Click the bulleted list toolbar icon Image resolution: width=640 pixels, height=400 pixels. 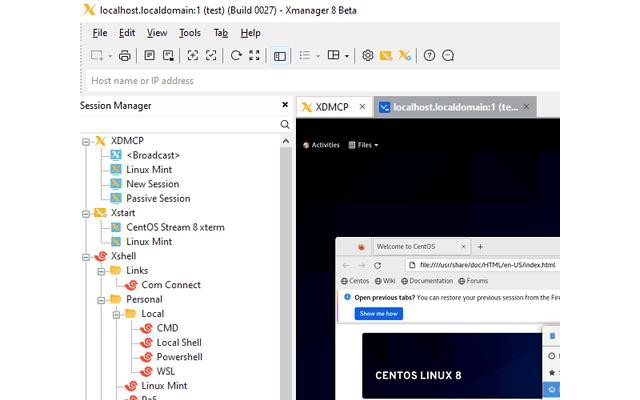pyautogui.click(x=304, y=55)
